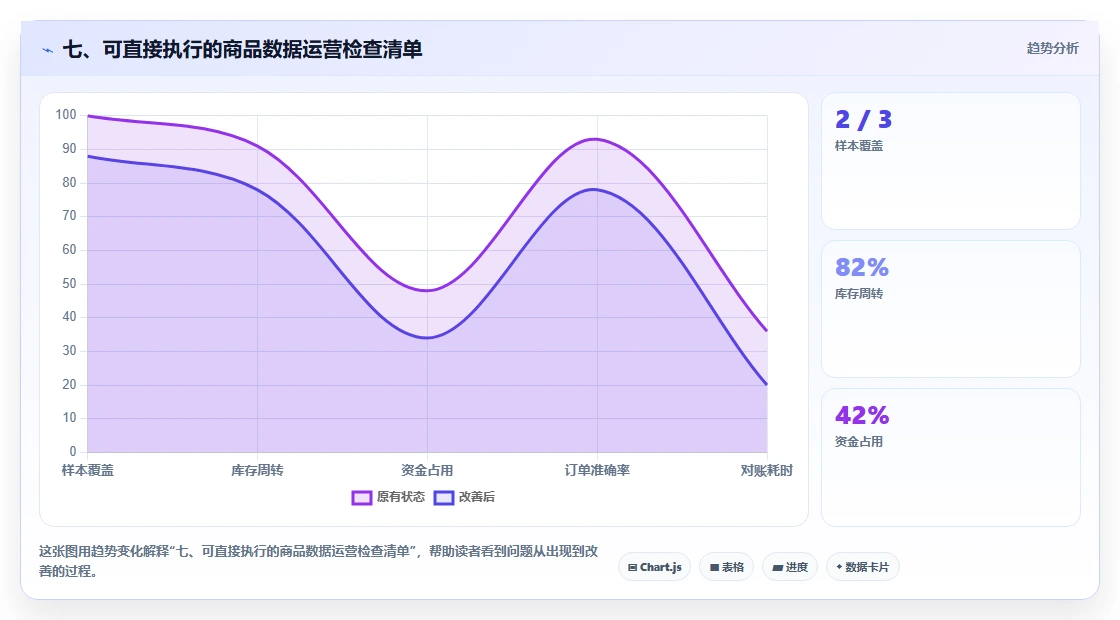Click the 改善后 legend label
Image resolution: width=1120 pixels, height=620 pixels.
(476, 496)
